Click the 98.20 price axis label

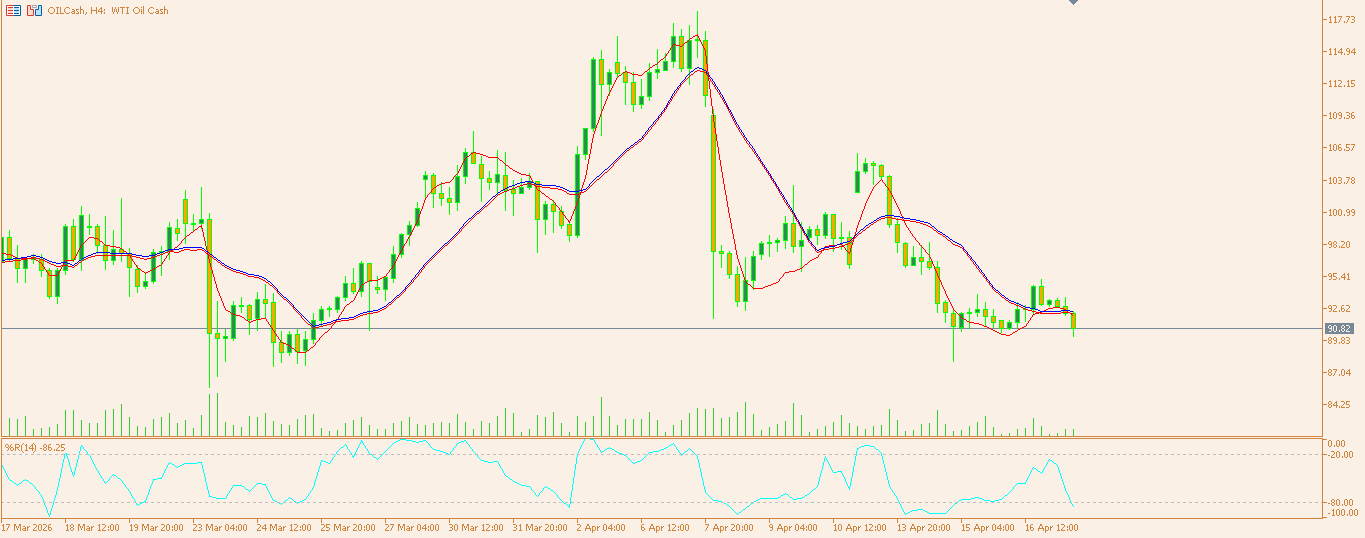(1338, 244)
